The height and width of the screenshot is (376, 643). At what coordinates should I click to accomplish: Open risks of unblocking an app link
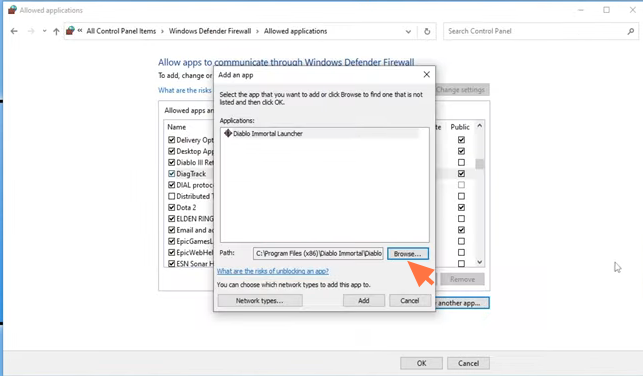tap(273, 271)
